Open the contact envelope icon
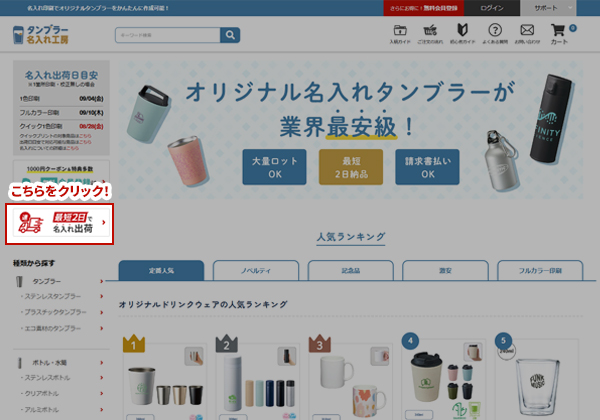600x420 pixels. click(527, 30)
